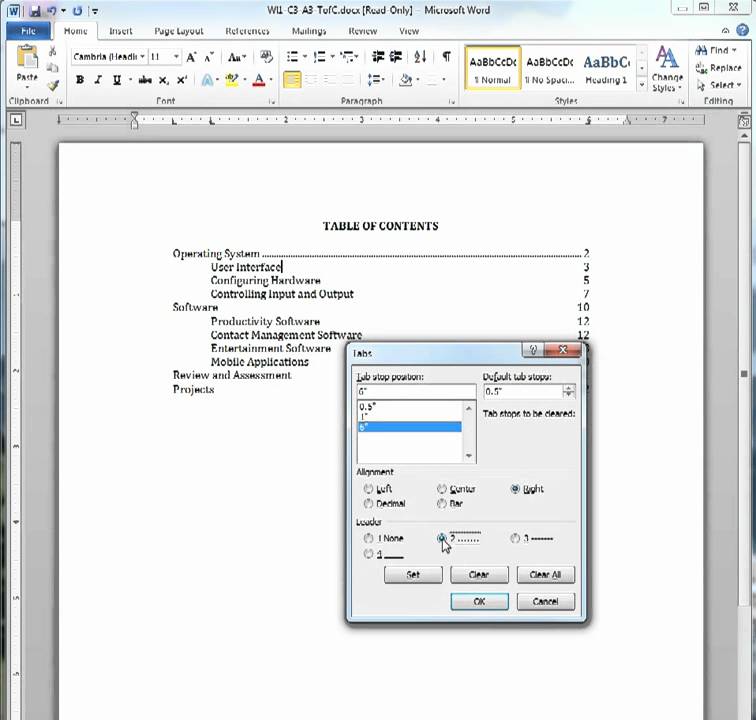This screenshot has height=720, width=756.
Task: Click the Tab stop position input field
Action: [x=416, y=392]
